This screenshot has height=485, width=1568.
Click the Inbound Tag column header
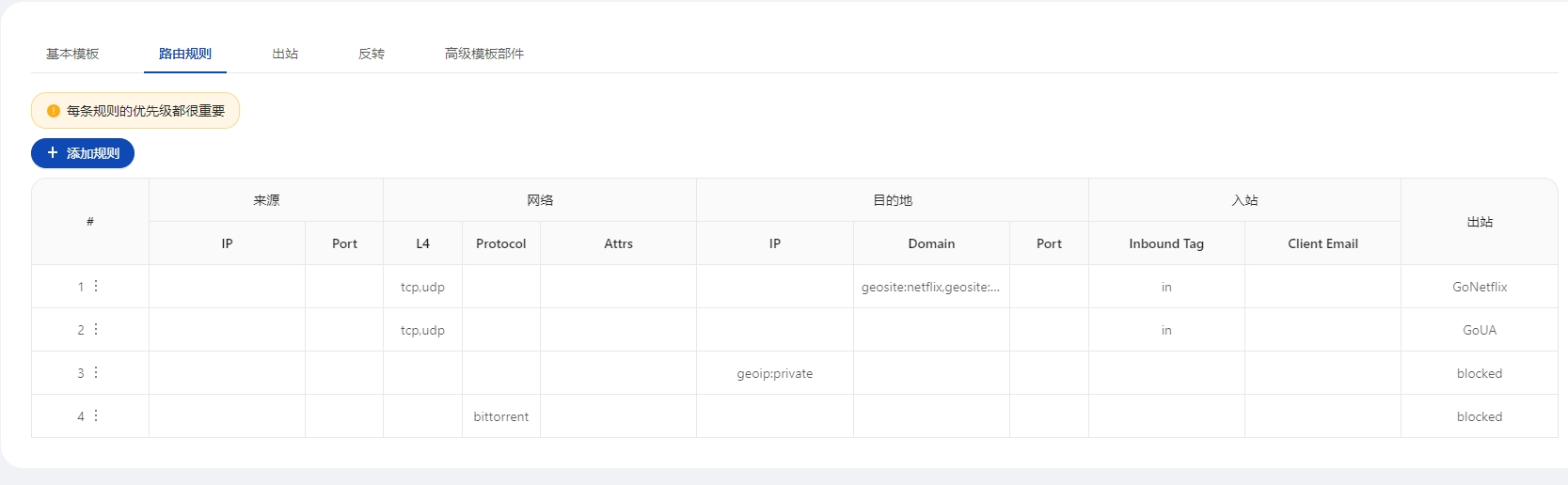pyautogui.click(x=1165, y=243)
